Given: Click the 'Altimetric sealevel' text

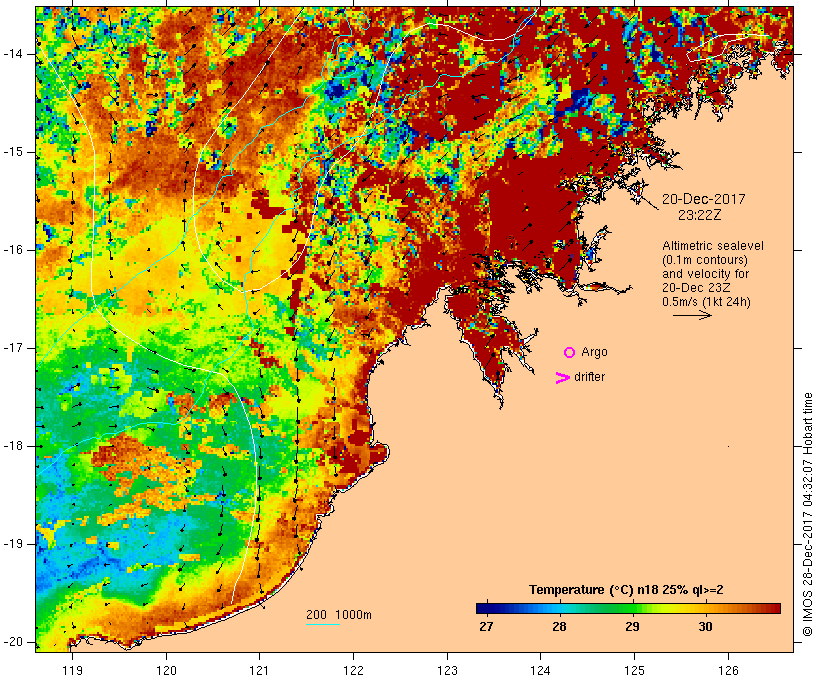Looking at the screenshot, I should click(713, 246).
